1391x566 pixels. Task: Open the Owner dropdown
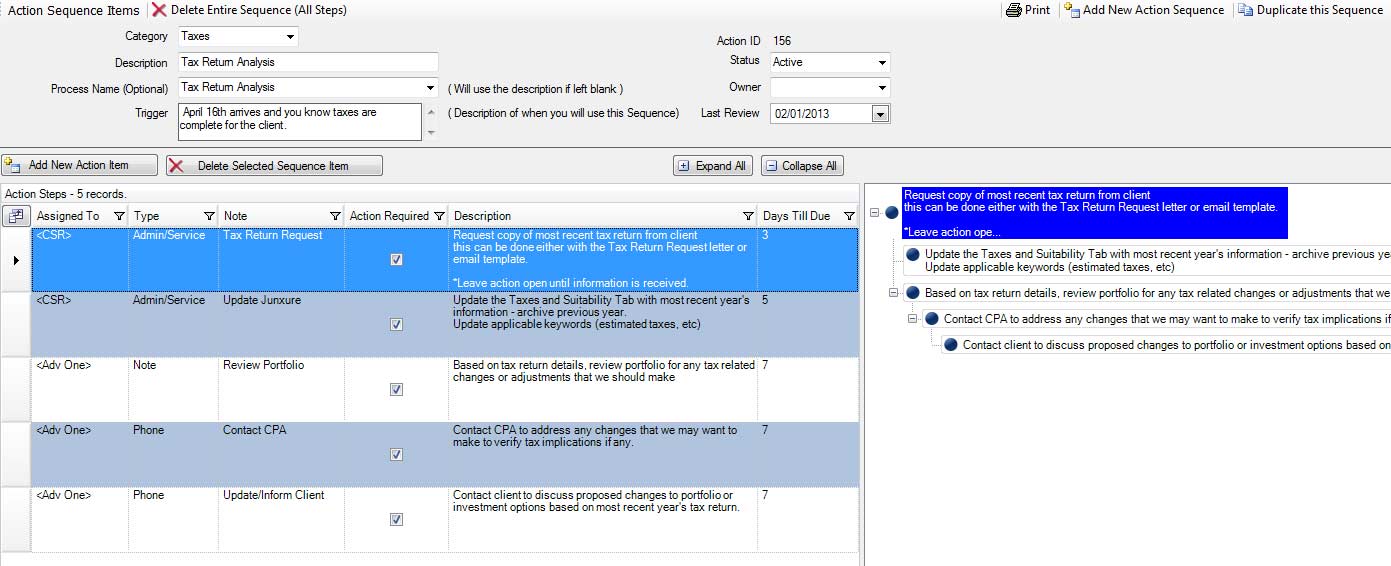pyautogui.click(x=882, y=88)
